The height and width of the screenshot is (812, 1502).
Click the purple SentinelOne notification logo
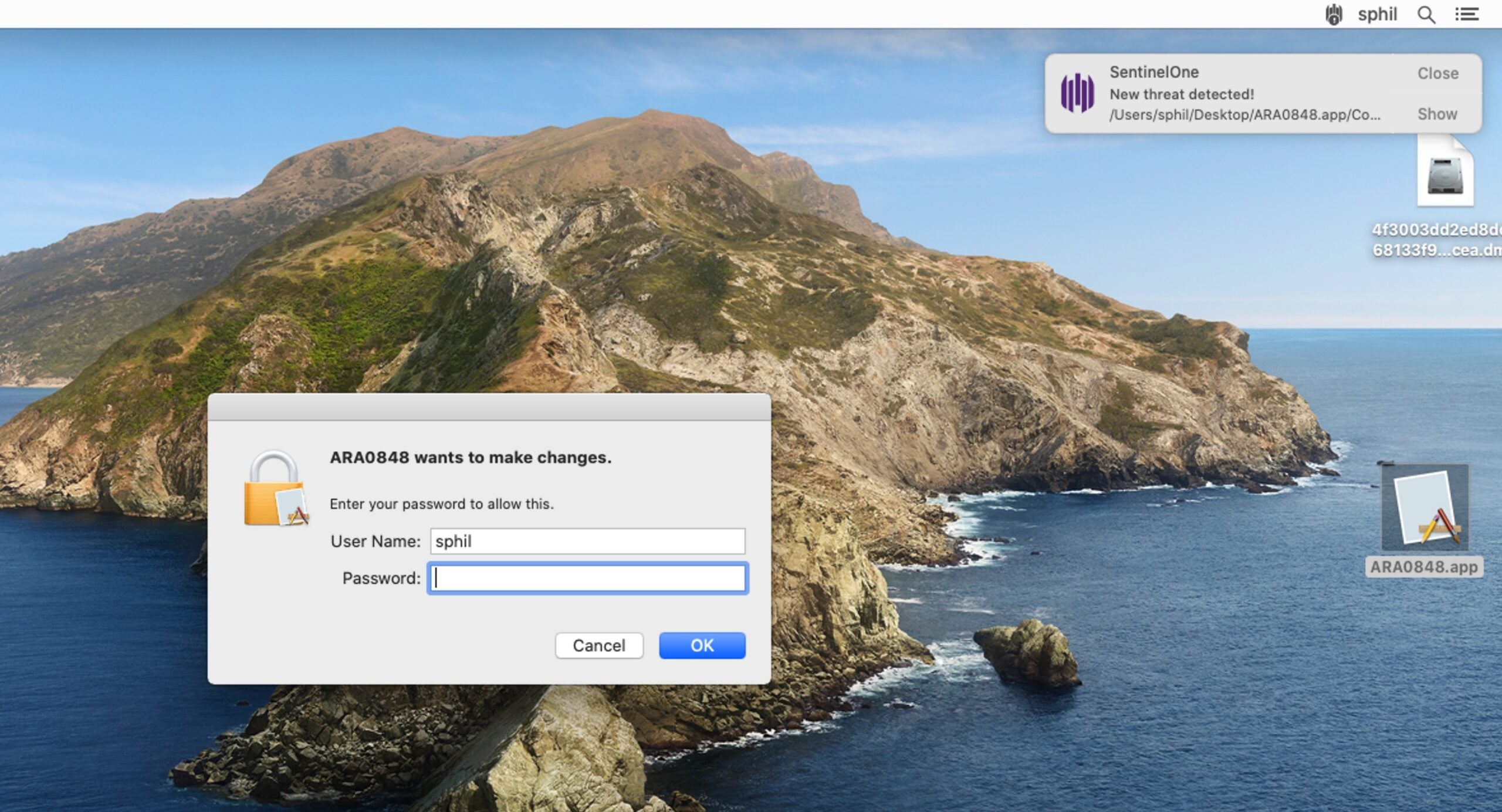(1077, 93)
